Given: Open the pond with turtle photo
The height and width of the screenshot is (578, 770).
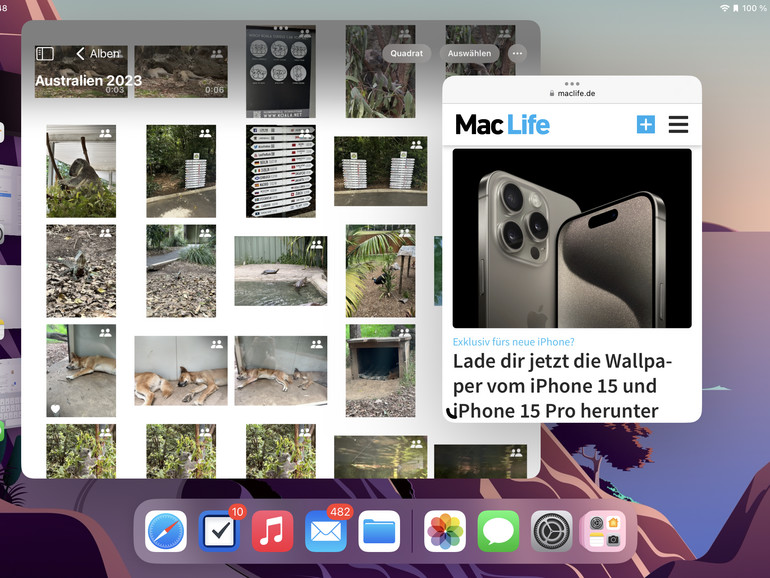Looking at the screenshot, I should [281, 271].
